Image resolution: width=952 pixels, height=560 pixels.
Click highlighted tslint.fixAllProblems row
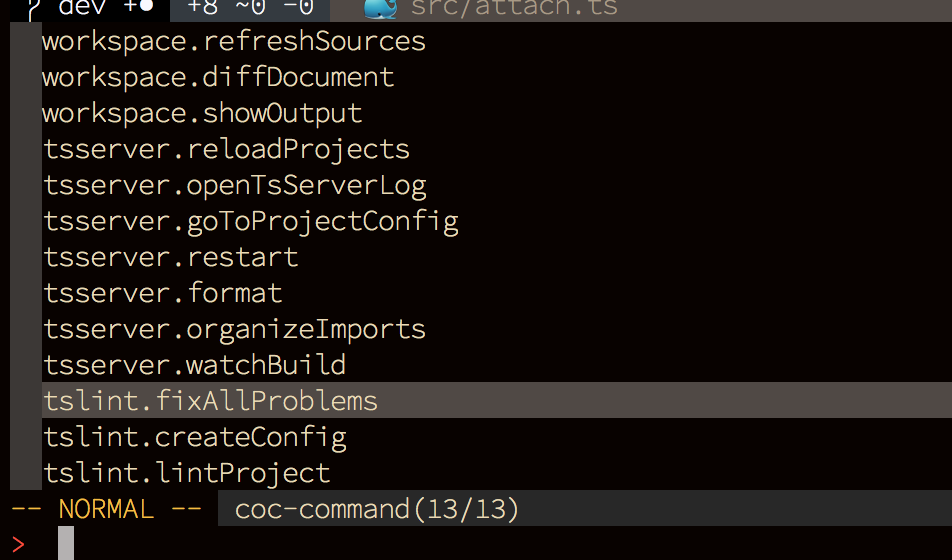click(x=497, y=400)
